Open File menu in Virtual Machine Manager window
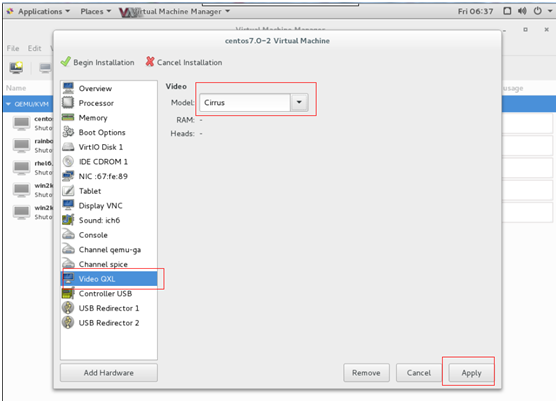This screenshot has height=403, width=558. click(x=13, y=48)
